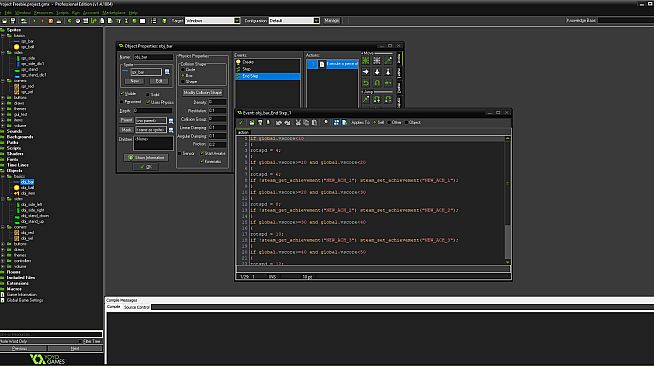Select the Speed Horizontal action arrow icon
Viewport: 654px width, 366px height.
(366, 72)
